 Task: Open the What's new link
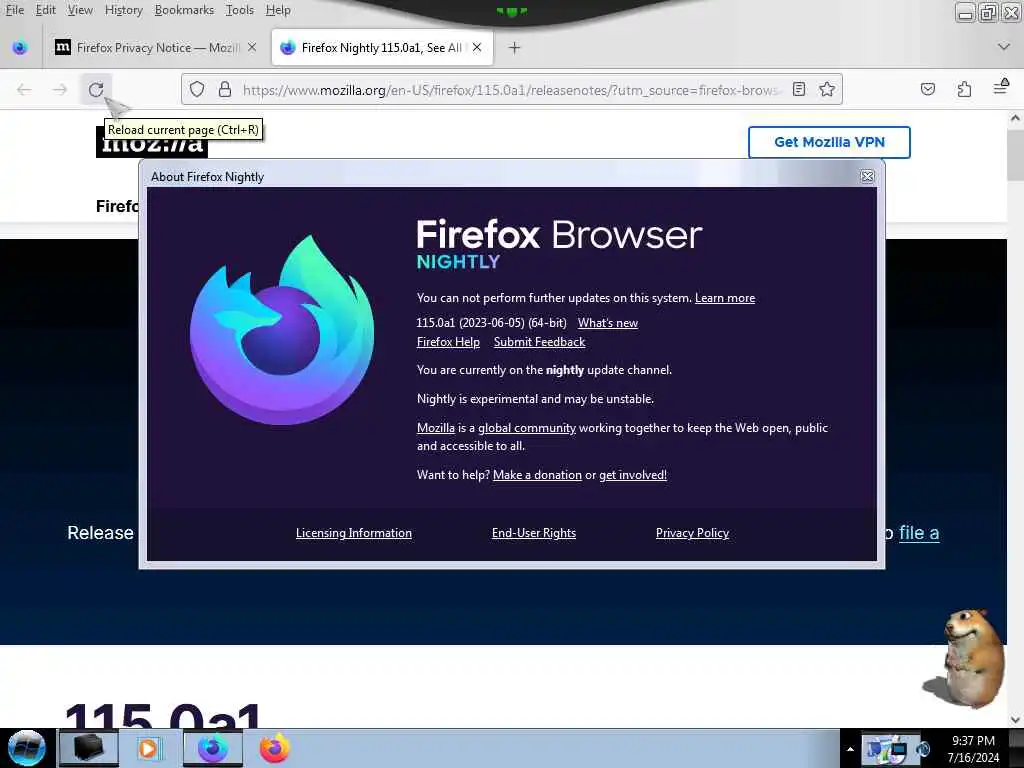[608, 323]
